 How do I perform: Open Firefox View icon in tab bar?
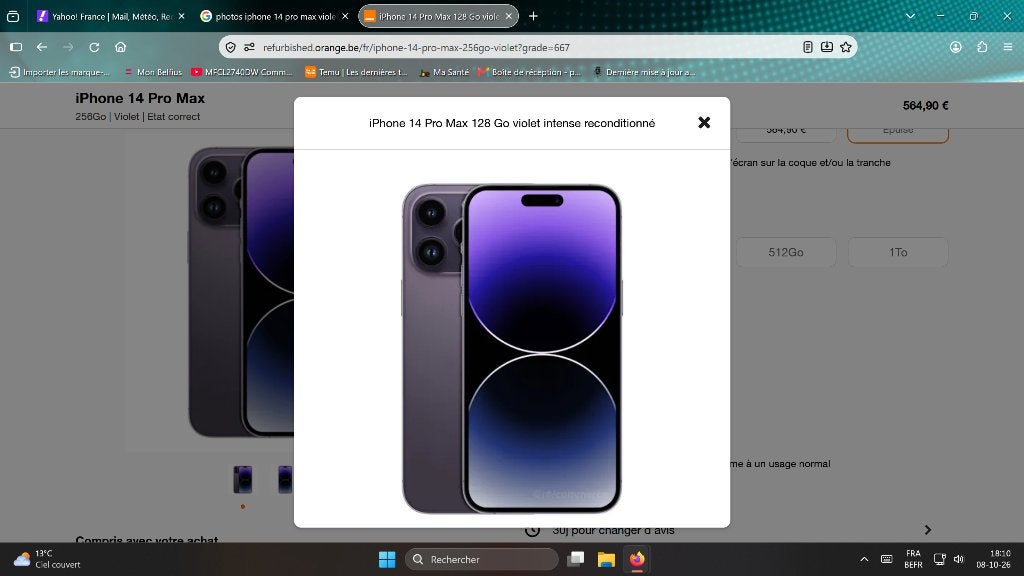(13, 16)
